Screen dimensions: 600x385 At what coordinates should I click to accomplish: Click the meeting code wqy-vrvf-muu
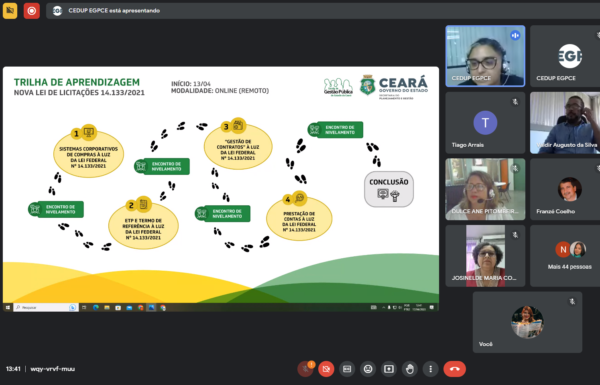click(x=53, y=369)
